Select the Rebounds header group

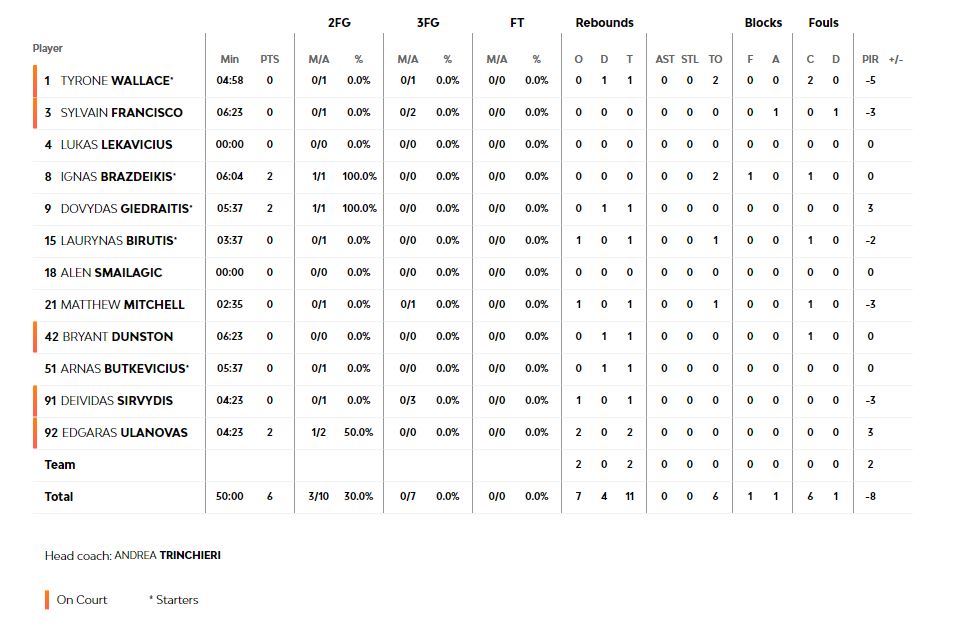pyautogui.click(x=604, y=23)
